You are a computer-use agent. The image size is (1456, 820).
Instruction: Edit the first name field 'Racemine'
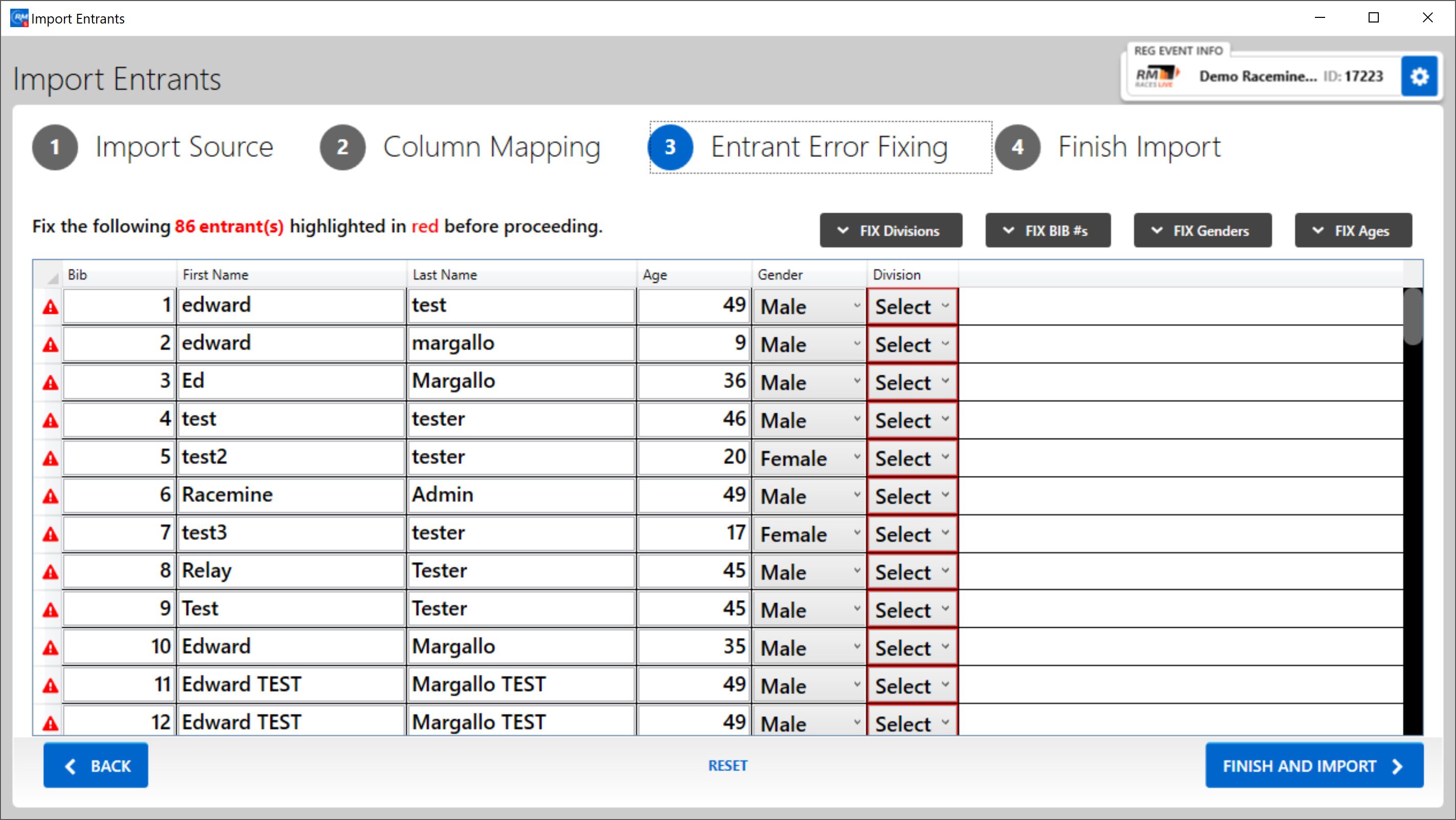(x=291, y=495)
